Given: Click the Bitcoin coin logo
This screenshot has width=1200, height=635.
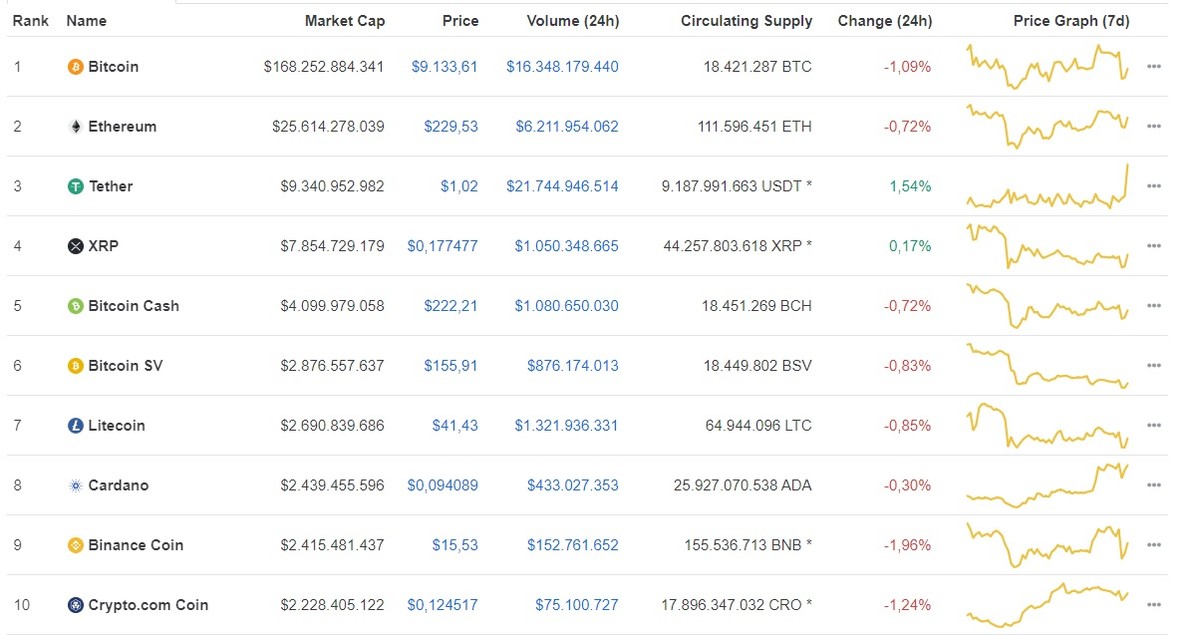Looking at the screenshot, I should coord(73,67).
